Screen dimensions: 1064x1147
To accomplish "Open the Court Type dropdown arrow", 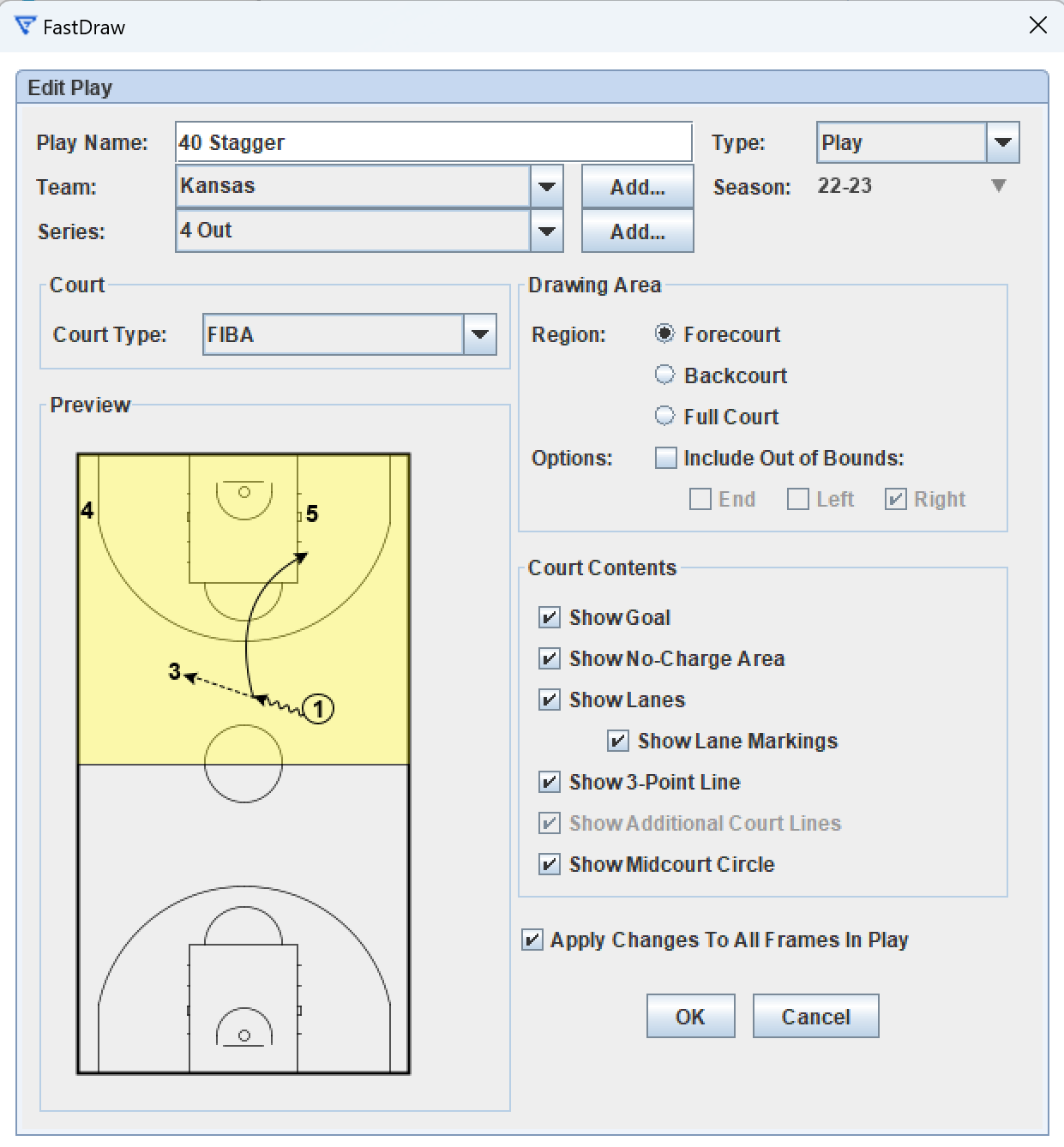I will [x=480, y=334].
